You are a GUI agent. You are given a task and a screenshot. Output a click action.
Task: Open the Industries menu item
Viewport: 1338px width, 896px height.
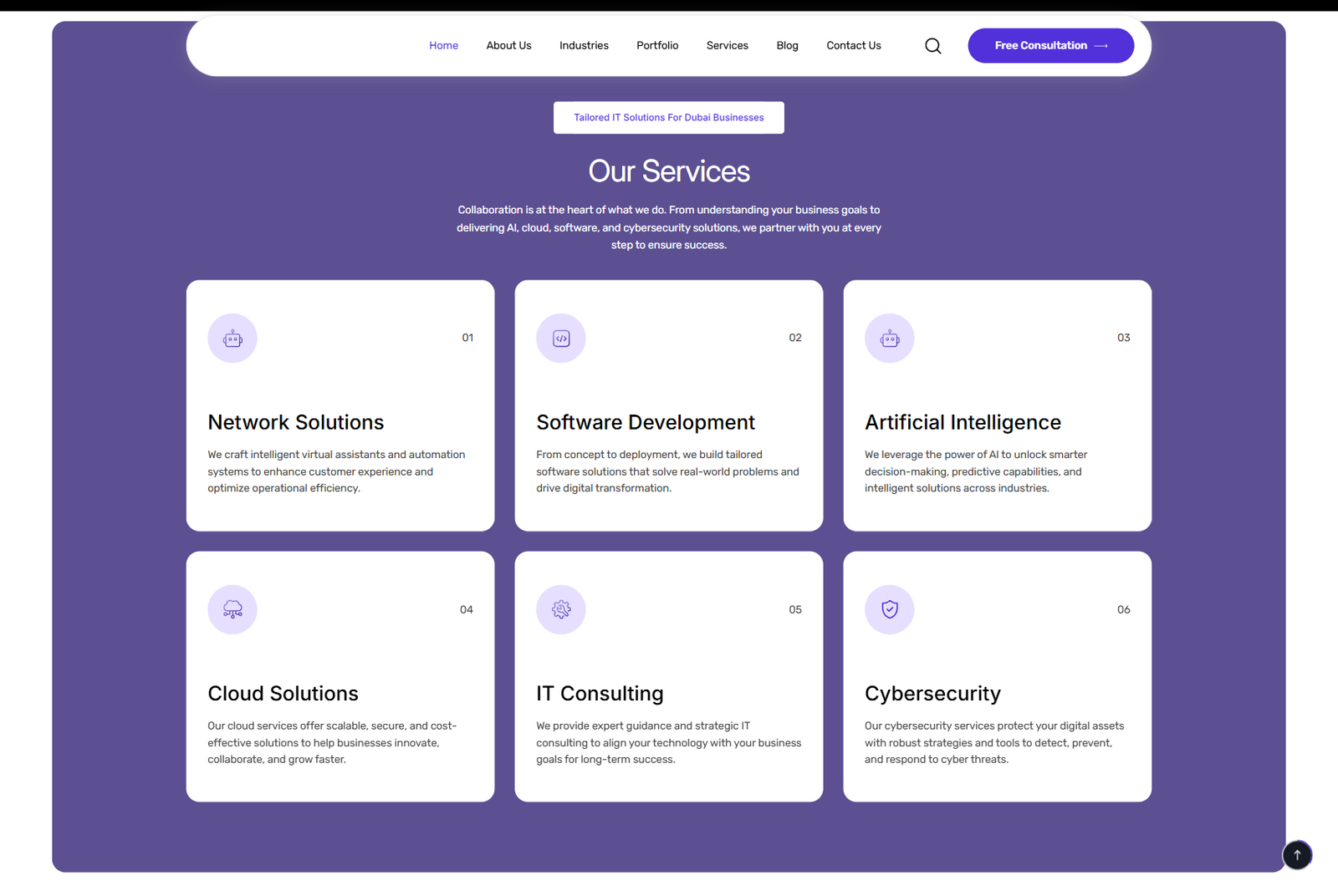584,46
